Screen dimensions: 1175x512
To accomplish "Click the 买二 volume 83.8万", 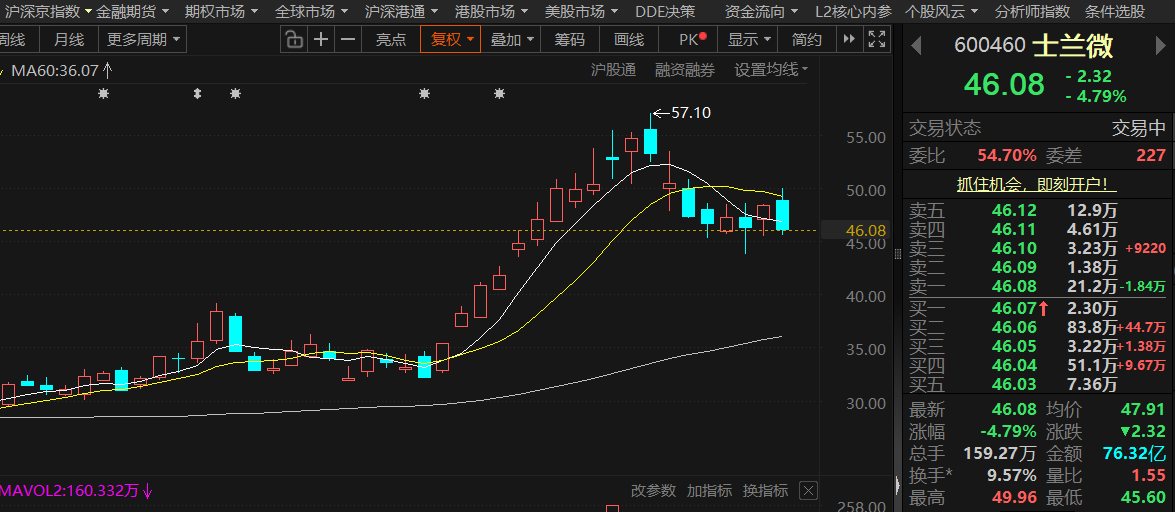I will click(x=1092, y=327).
